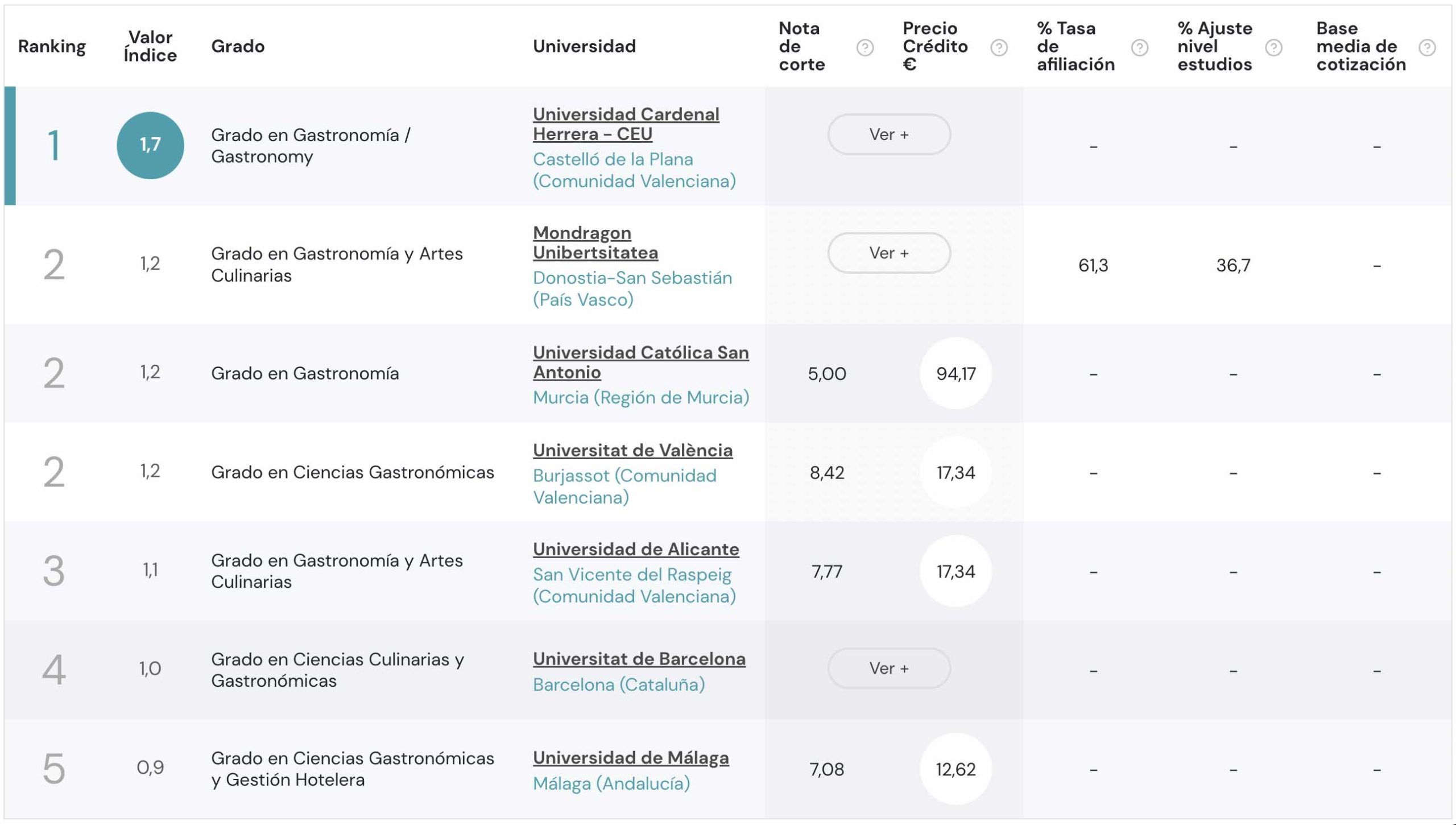Image resolution: width=1456 pixels, height=825 pixels.
Task: Open Universidad de Alicante link
Action: 636,549
